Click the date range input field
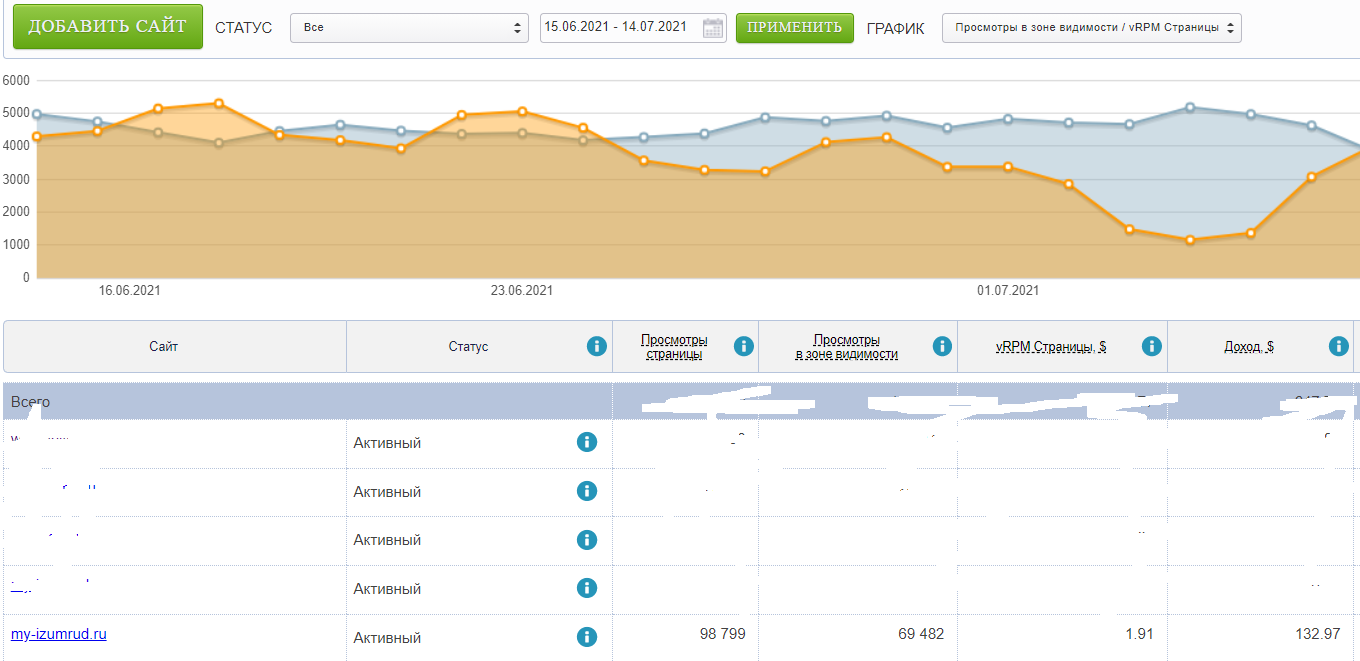This screenshot has width=1360, height=661. [618, 27]
